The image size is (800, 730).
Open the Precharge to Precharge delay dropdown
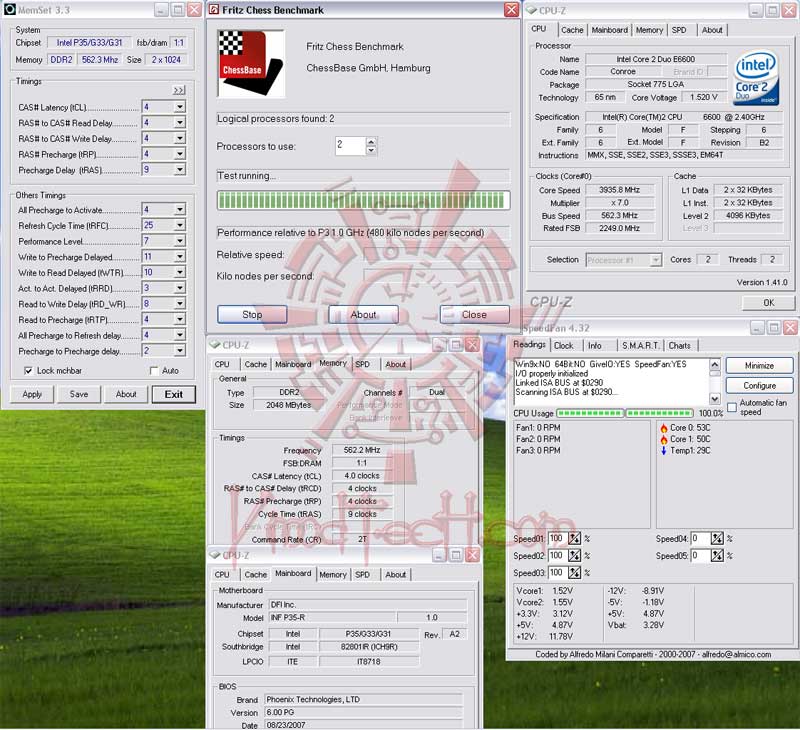pyautogui.click(x=180, y=351)
